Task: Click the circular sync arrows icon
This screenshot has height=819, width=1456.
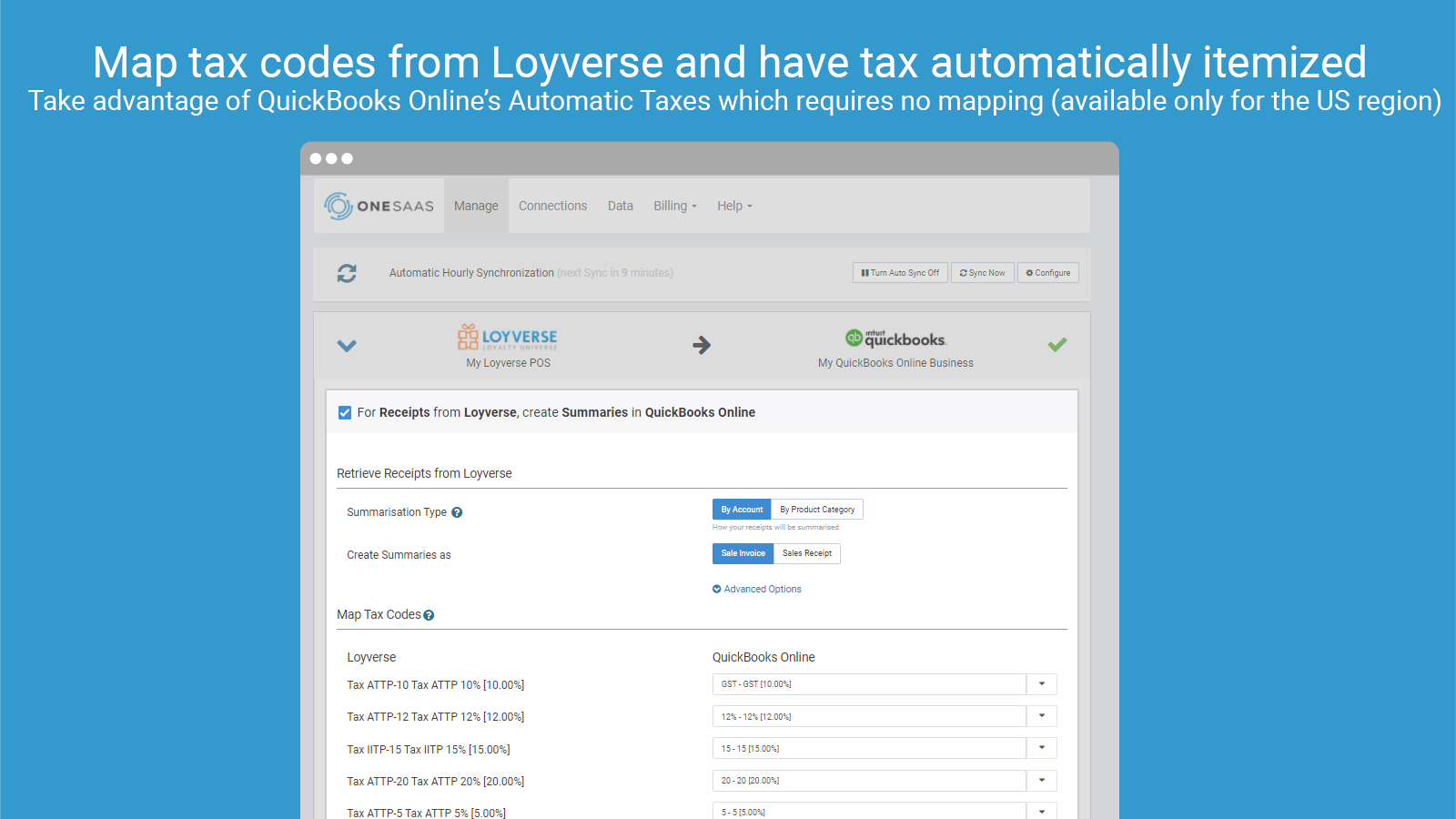Action: click(347, 273)
